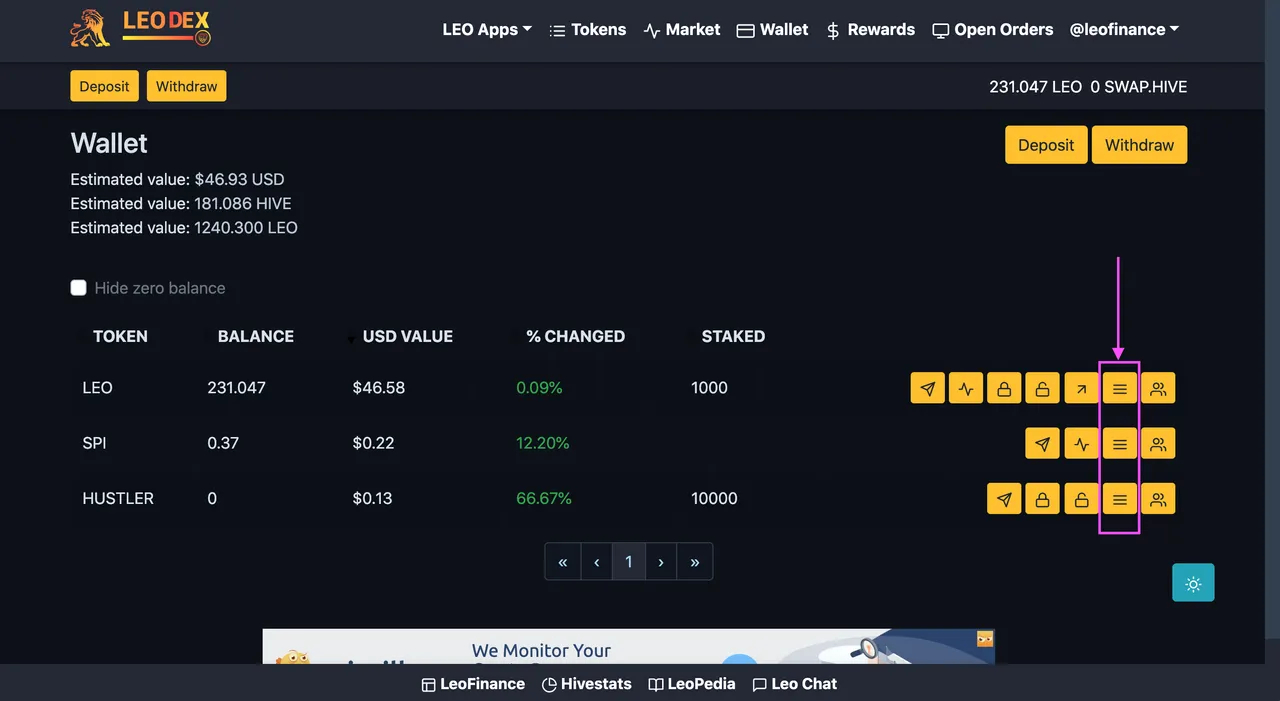Click the 12.20% change value
The image size is (1280, 701).
click(x=543, y=443)
